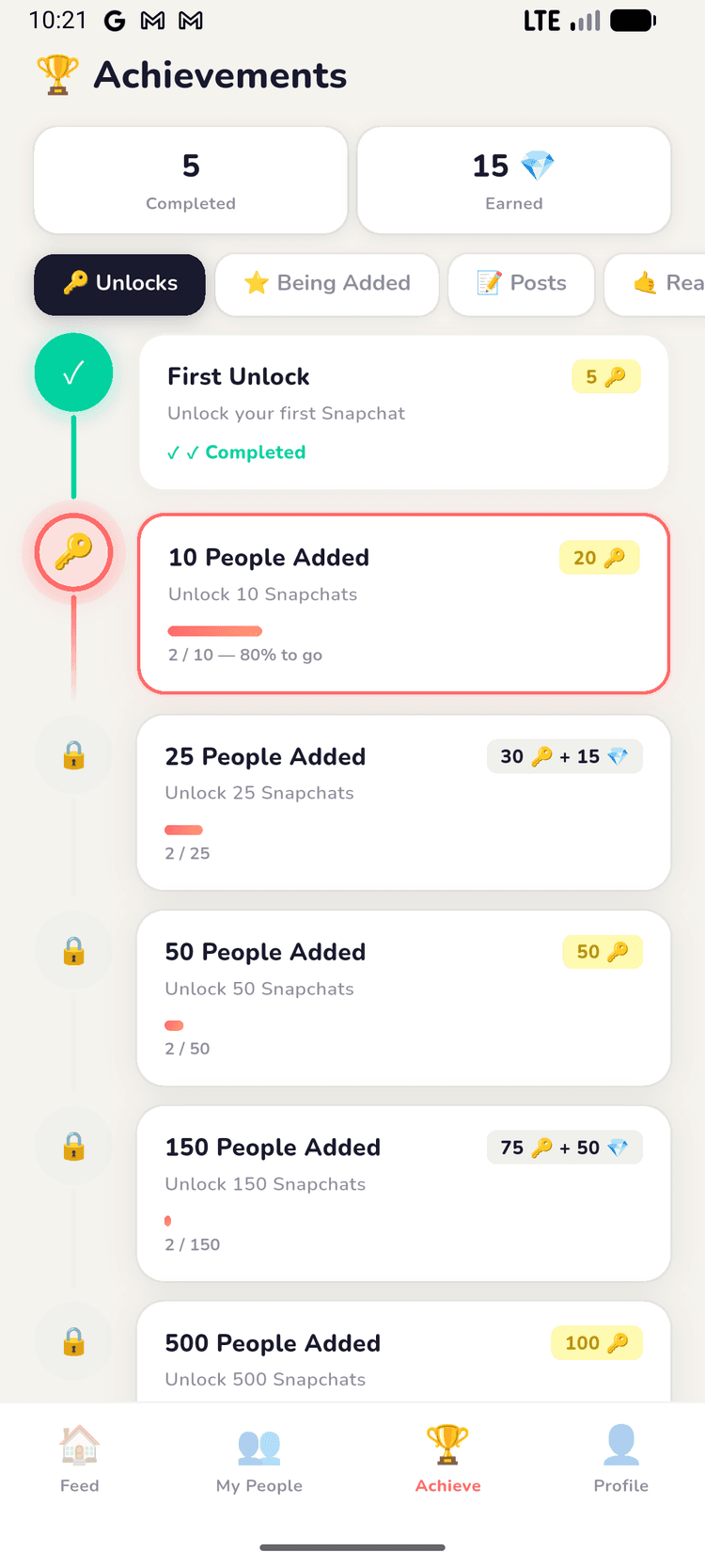Viewport: 705px width, 1568px height.
Task: Toggle the Unlocks filter off
Action: tap(119, 284)
